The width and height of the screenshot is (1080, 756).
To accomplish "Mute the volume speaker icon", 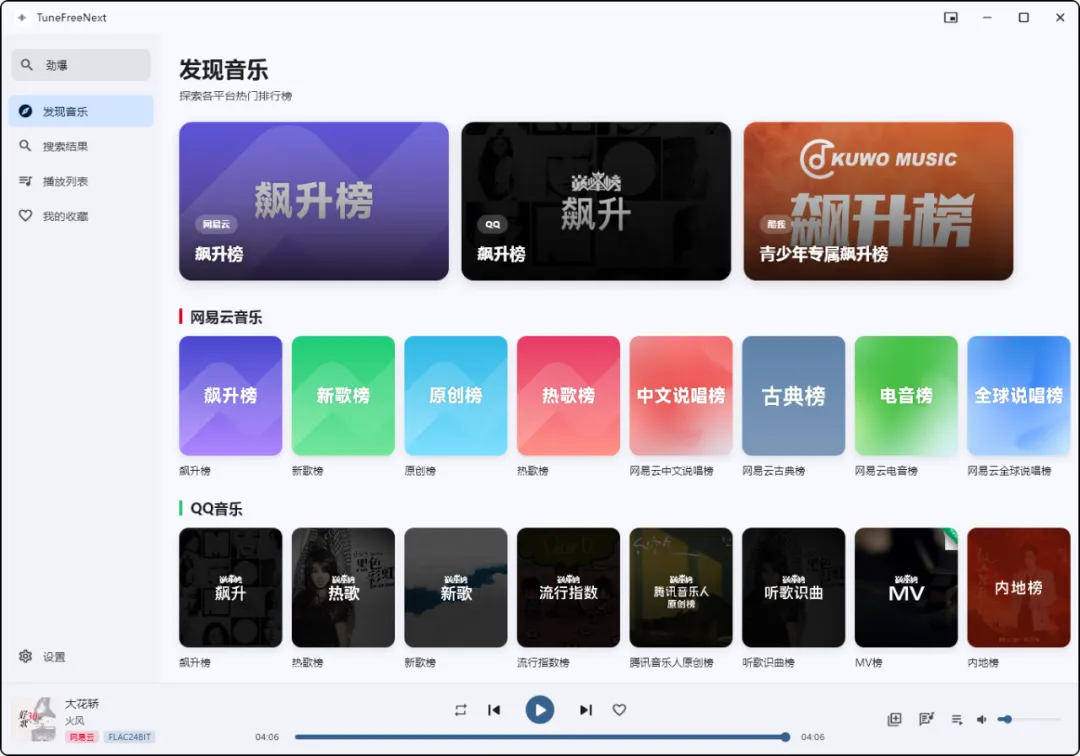I will pos(982,720).
